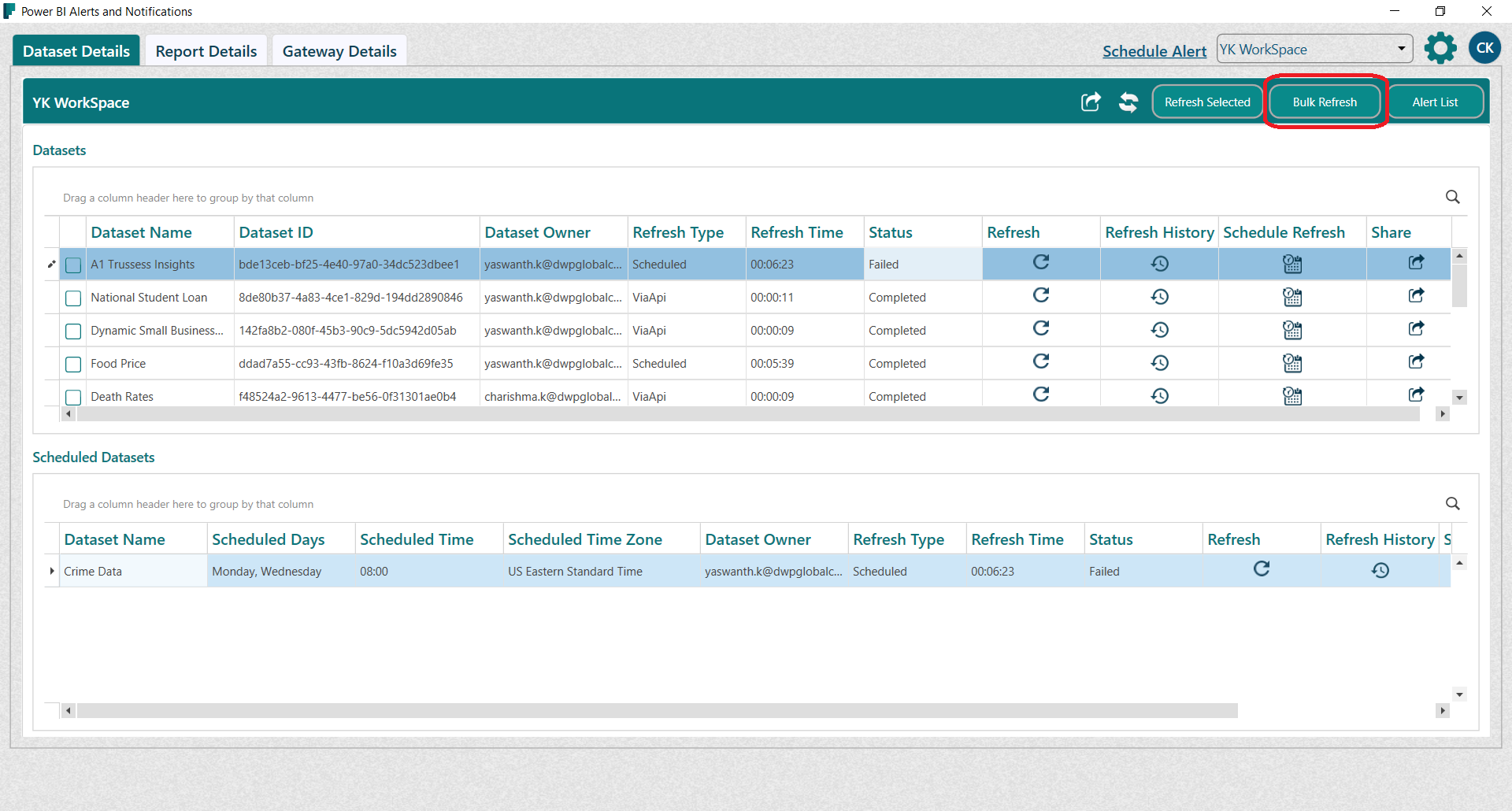
Task: Click the export icon in workspace header
Action: (x=1091, y=102)
